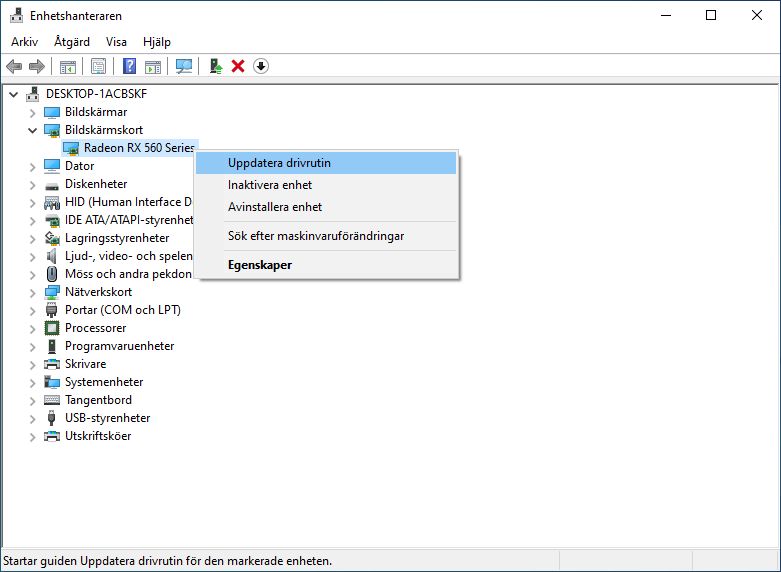The width and height of the screenshot is (781, 572).
Task: Click the Show/Hide console tree icon
Action: (x=68, y=66)
